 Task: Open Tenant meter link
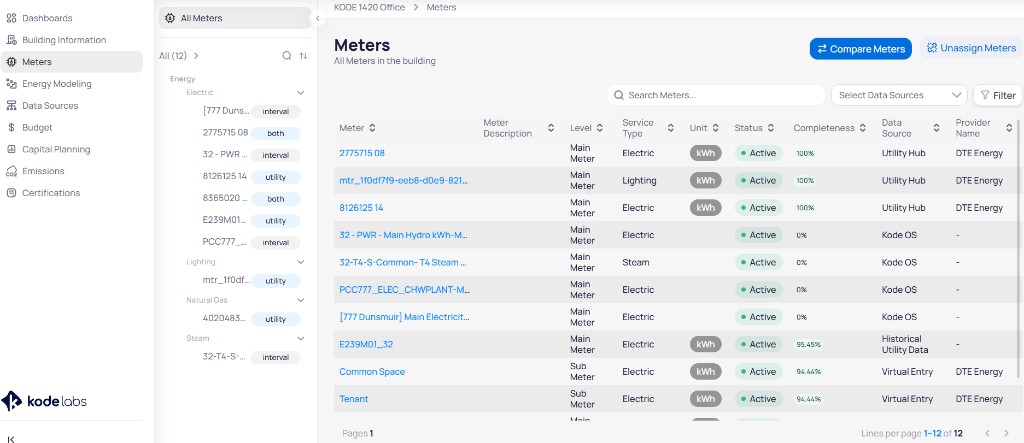click(354, 399)
